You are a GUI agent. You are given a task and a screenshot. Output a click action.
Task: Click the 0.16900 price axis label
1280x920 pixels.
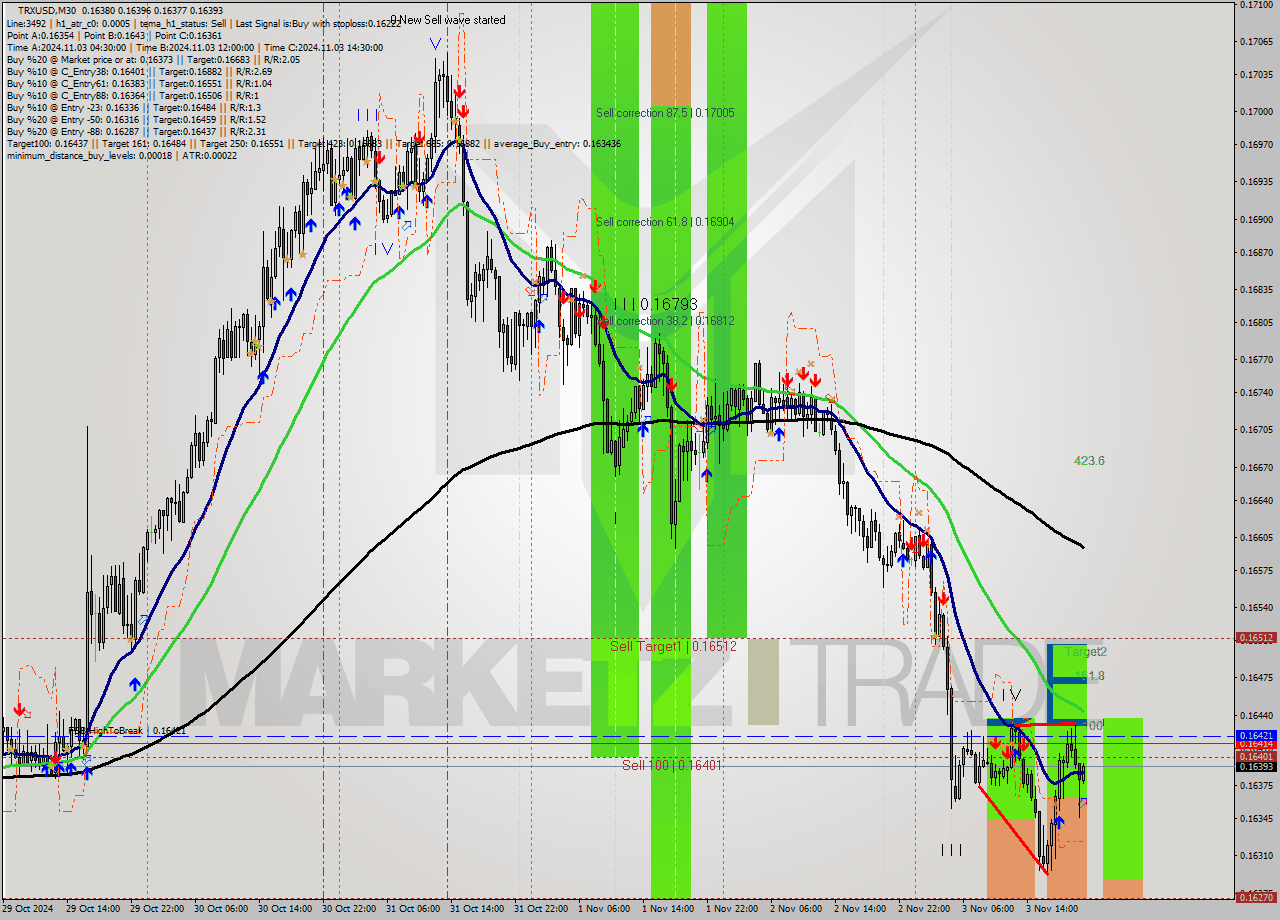pyautogui.click(x=1256, y=219)
